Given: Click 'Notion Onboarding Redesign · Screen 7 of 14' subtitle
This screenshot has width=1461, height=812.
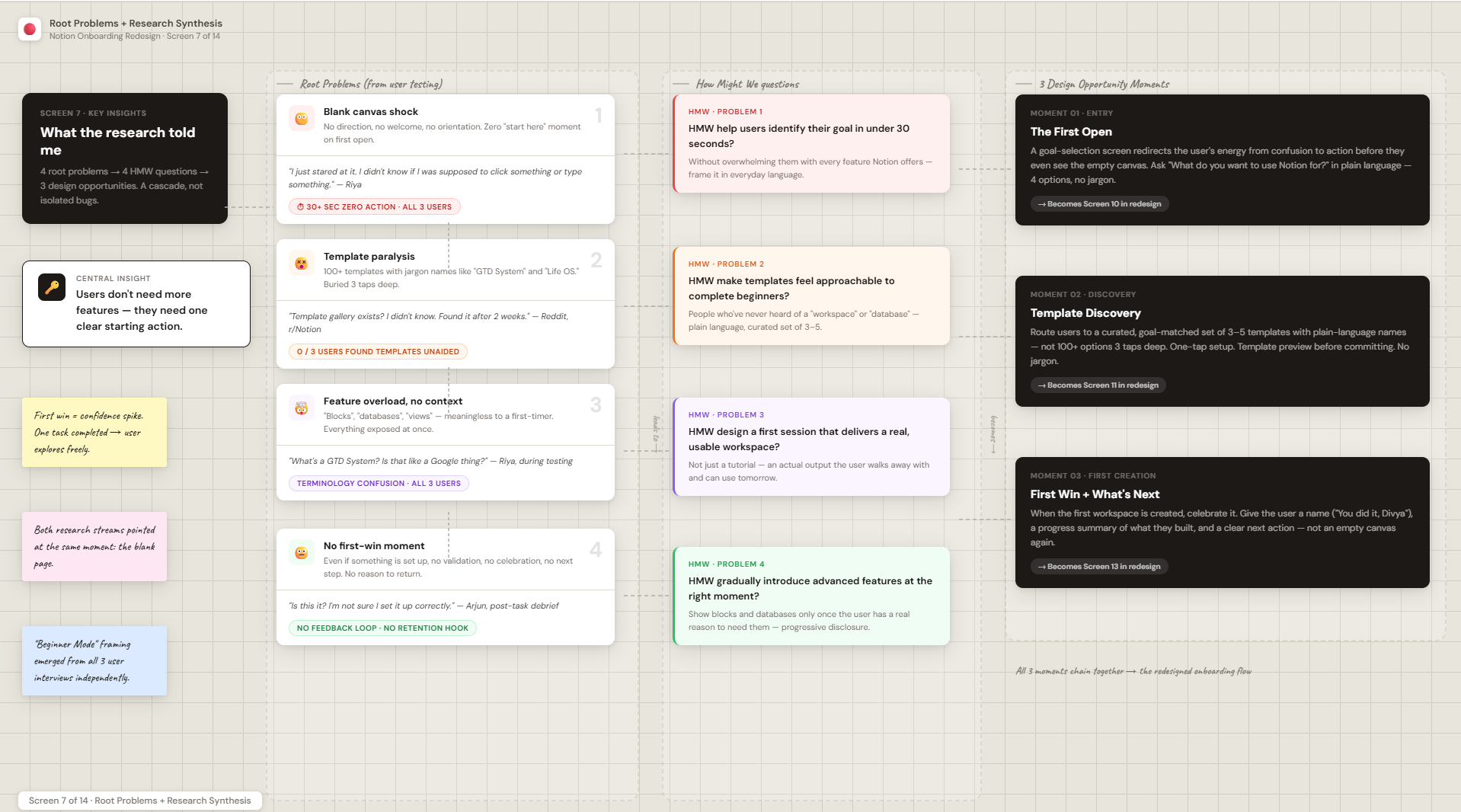Looking at the screenshot, I should click(x=135, y=36).
